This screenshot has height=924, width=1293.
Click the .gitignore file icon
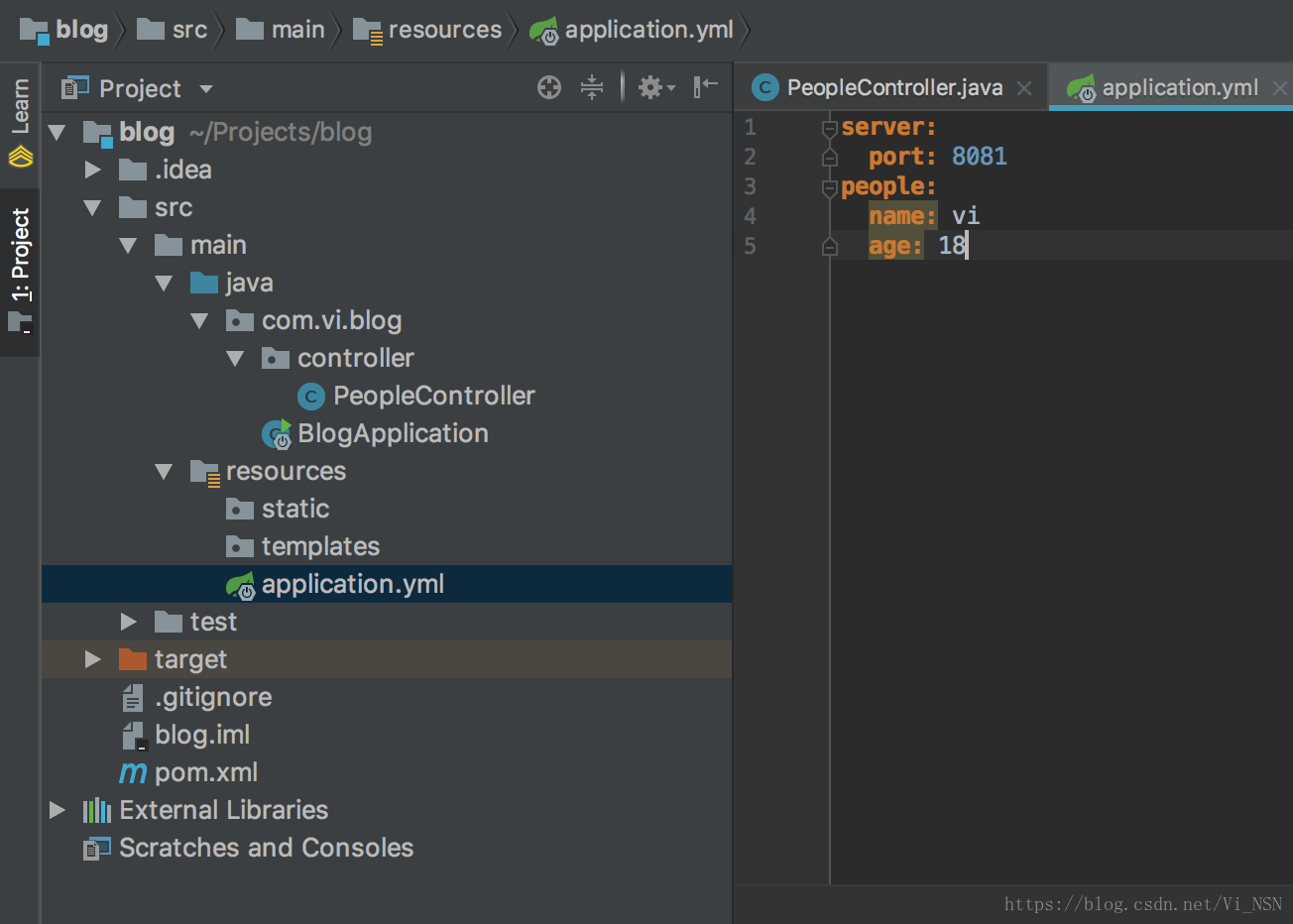coord(133,698)
